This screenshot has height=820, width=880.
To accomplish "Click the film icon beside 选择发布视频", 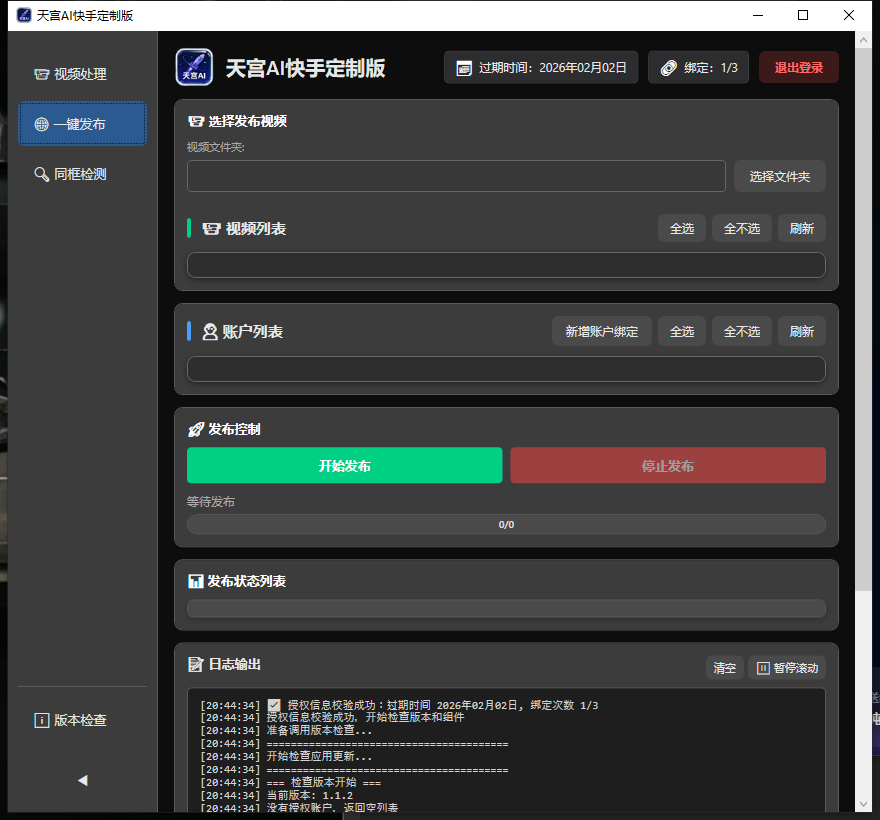I will click(197, 121).
